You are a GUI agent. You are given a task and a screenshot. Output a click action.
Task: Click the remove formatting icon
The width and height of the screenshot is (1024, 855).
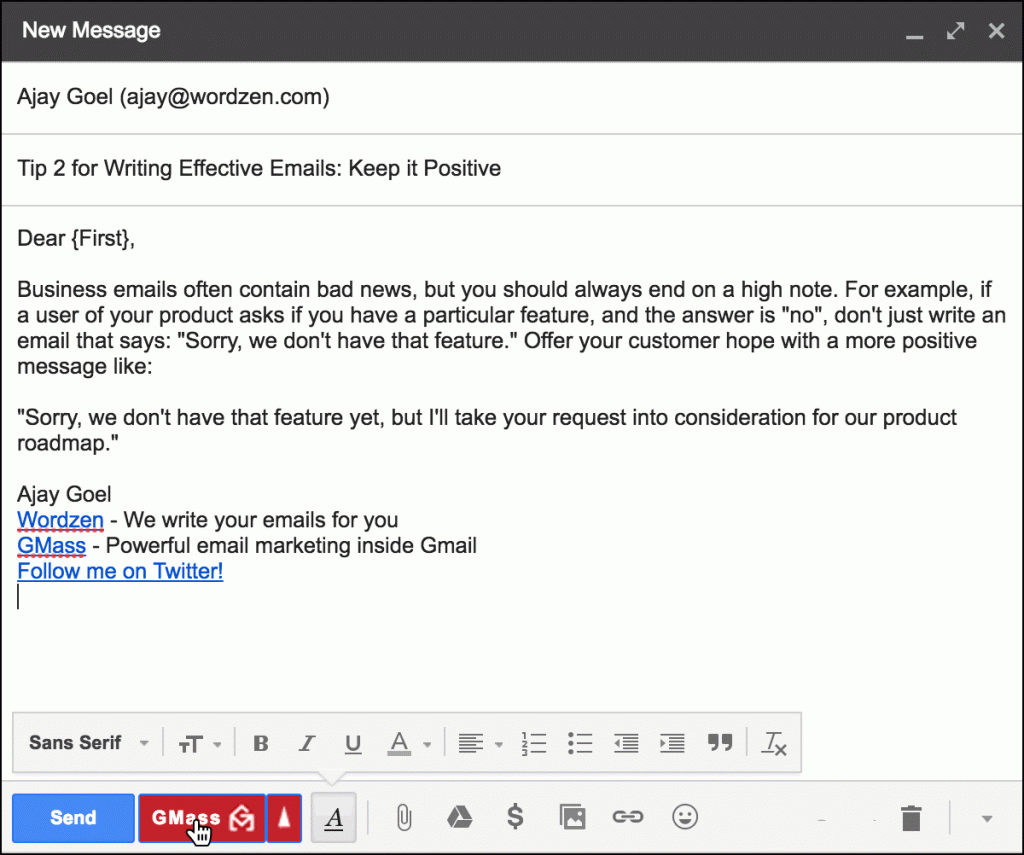pyautogui.click(x=774, y=743)
